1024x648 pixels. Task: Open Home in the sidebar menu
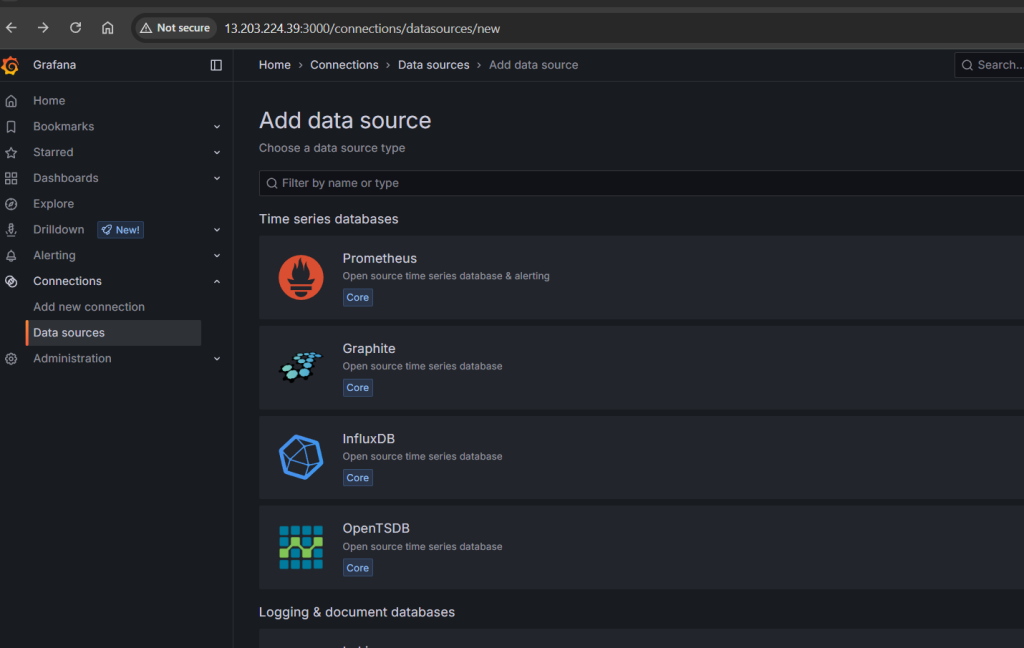pos(49,101)
